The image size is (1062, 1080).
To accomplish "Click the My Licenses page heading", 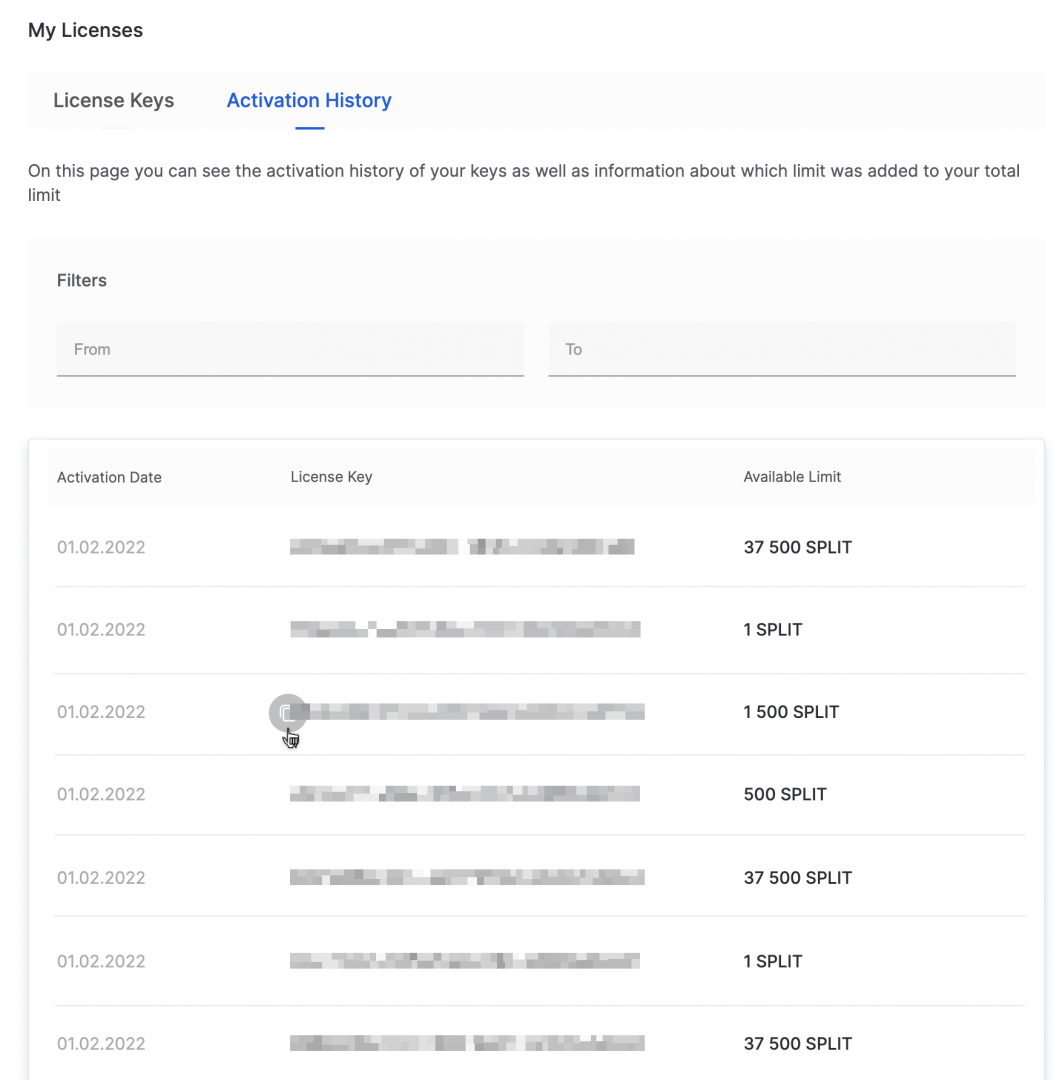I will [85, 30].
